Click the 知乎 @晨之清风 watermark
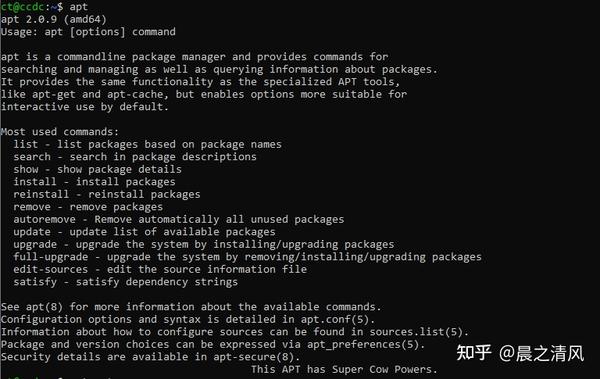The image size is (600, 379). 520,353
